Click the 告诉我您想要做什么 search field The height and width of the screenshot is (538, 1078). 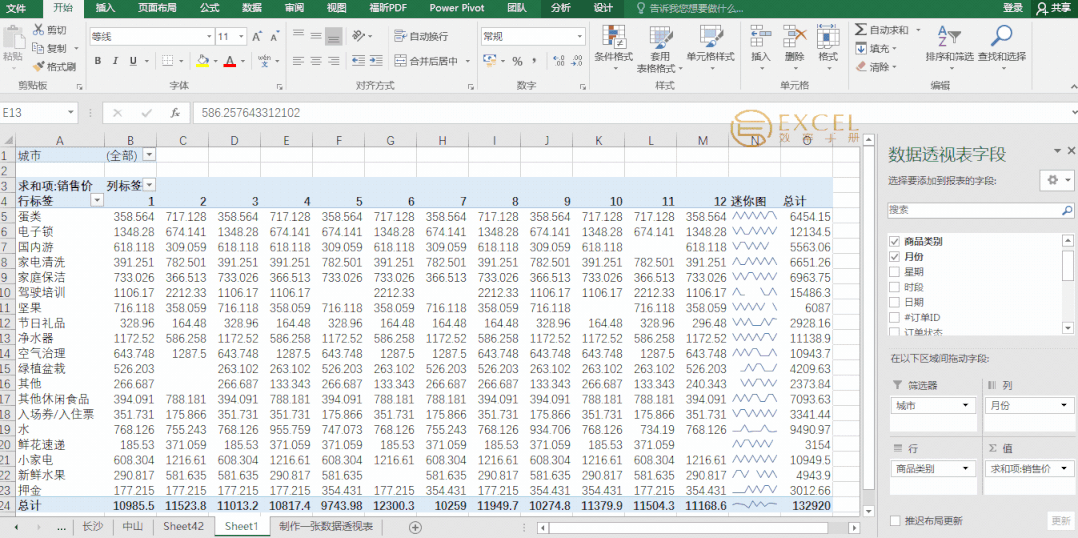click(x=690, y=8)
